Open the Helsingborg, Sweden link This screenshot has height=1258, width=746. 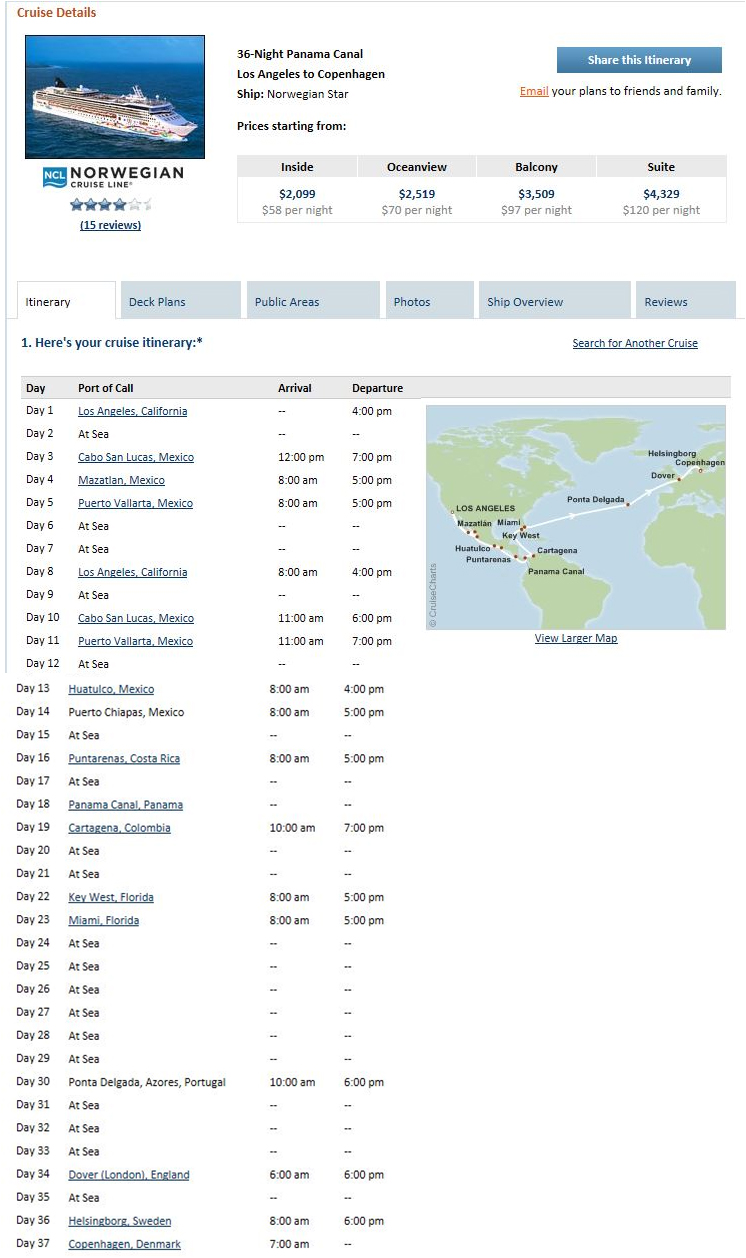120,1221
